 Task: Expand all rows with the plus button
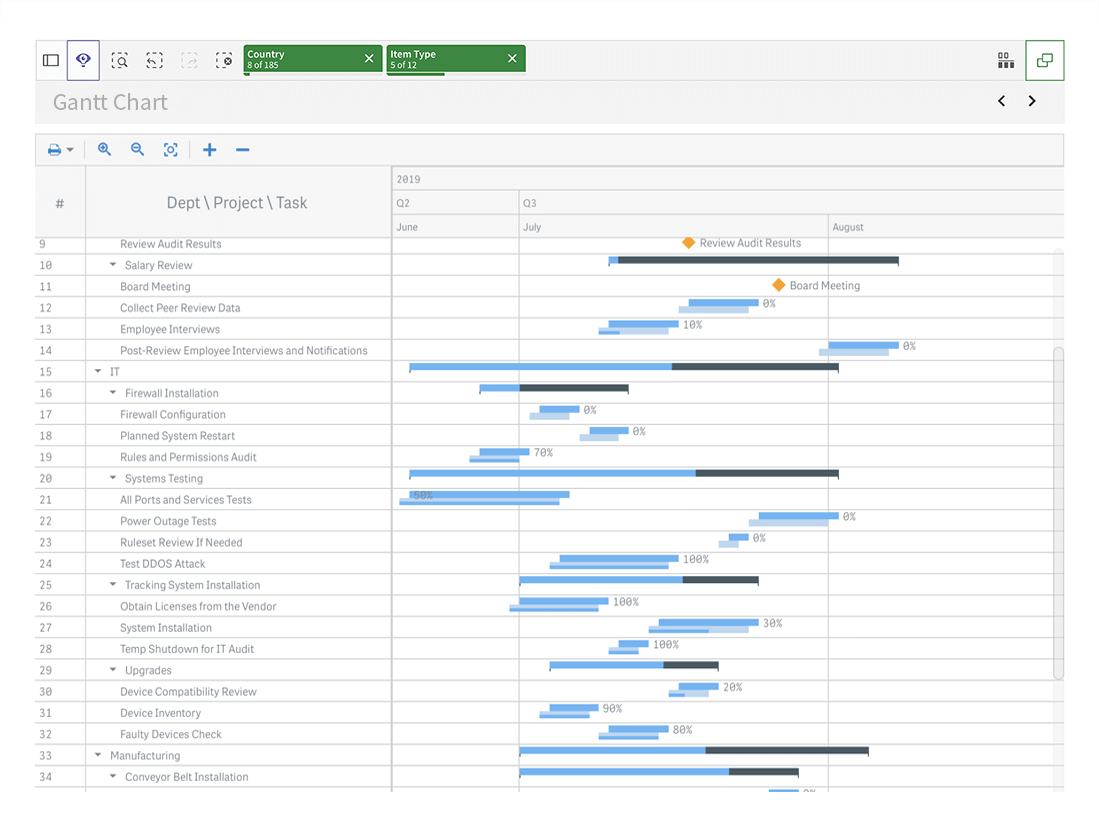pos(209,149)
